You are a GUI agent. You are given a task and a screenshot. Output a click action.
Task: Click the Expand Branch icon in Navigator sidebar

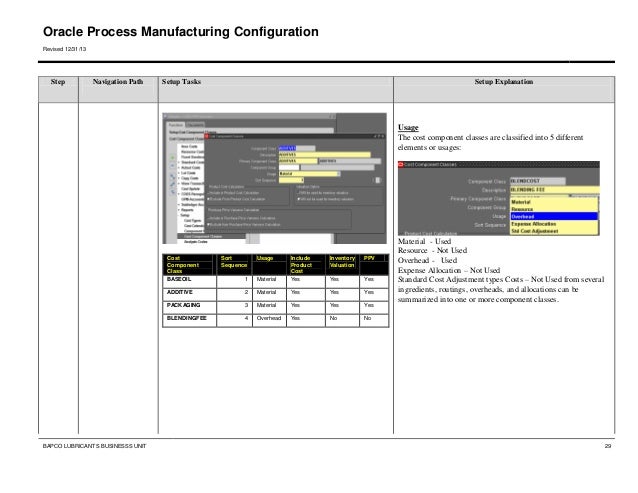(x=173, y=177)
